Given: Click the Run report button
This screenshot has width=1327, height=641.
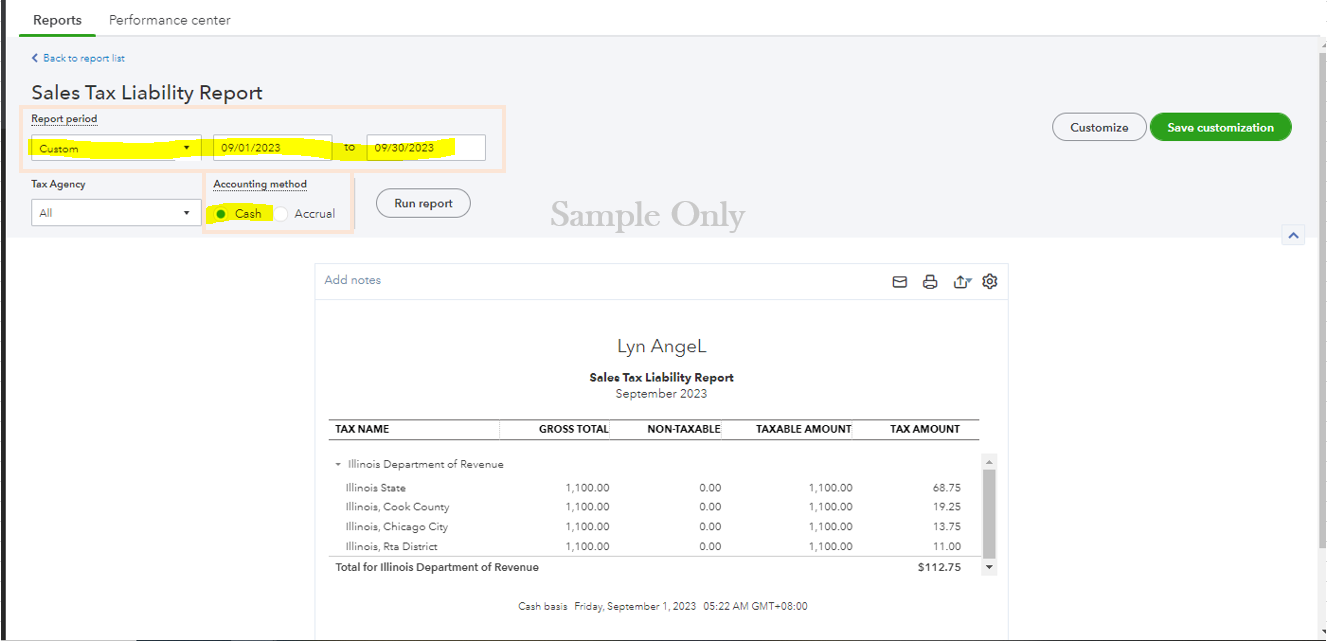Looking at the screenshot, I should point(423,203).
